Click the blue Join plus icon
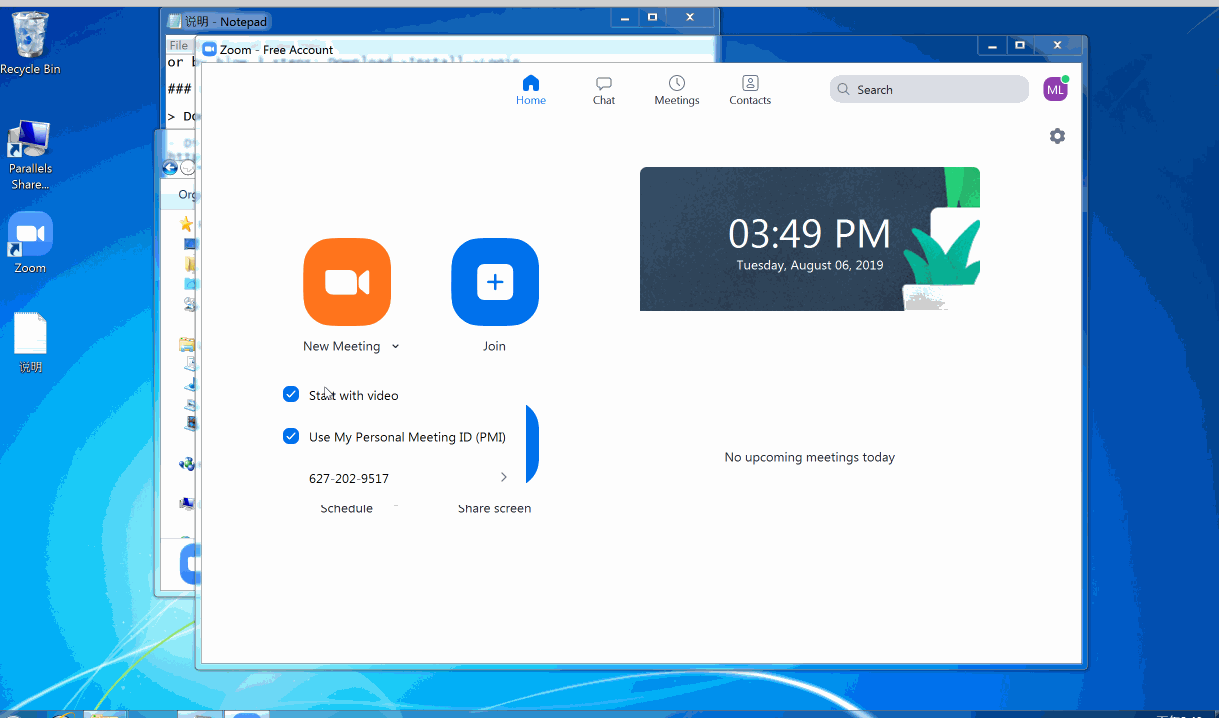The image size is (1219, 718). pos(494,282)
